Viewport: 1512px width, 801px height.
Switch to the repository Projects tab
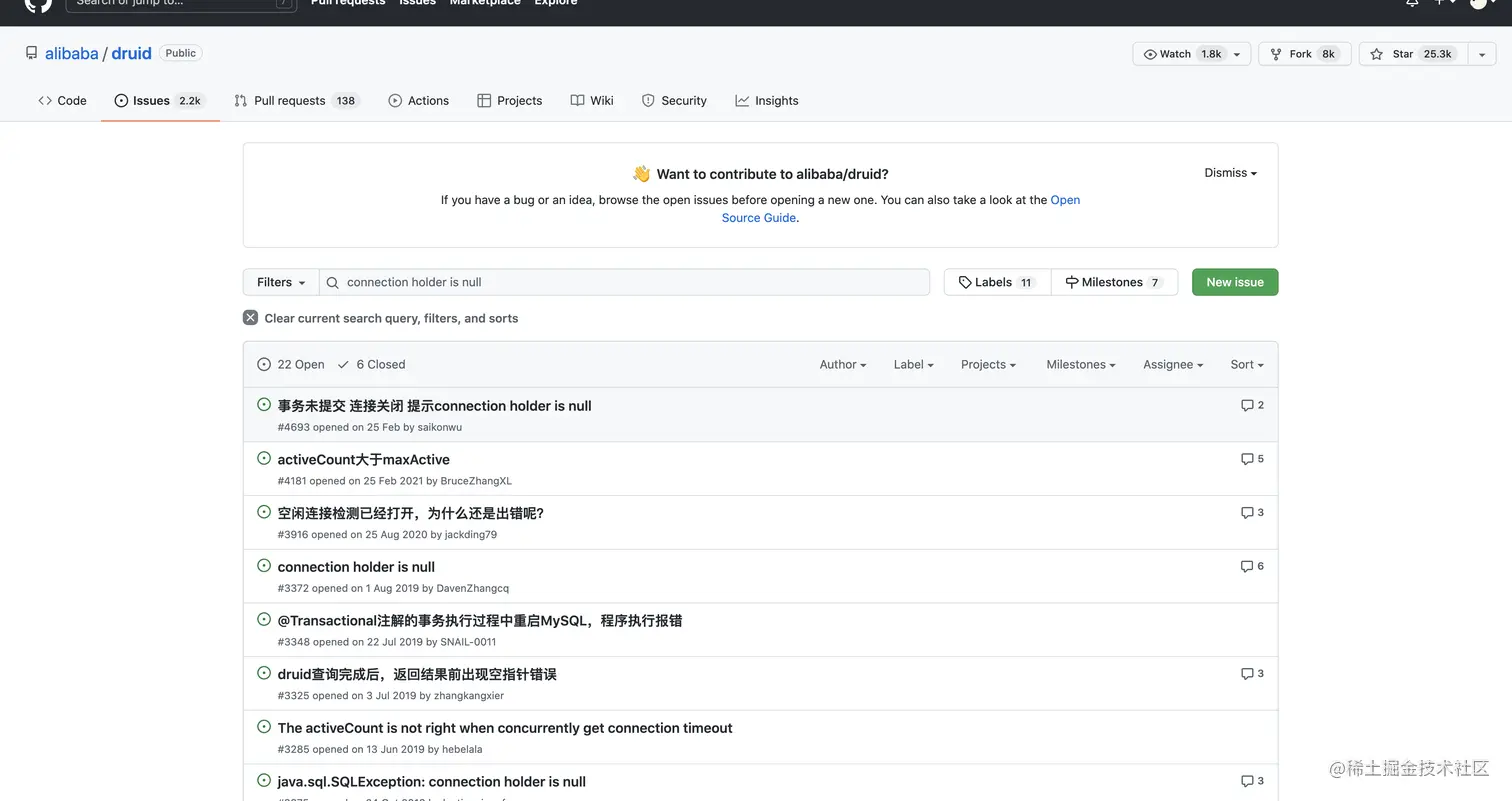tap(510, 101)
